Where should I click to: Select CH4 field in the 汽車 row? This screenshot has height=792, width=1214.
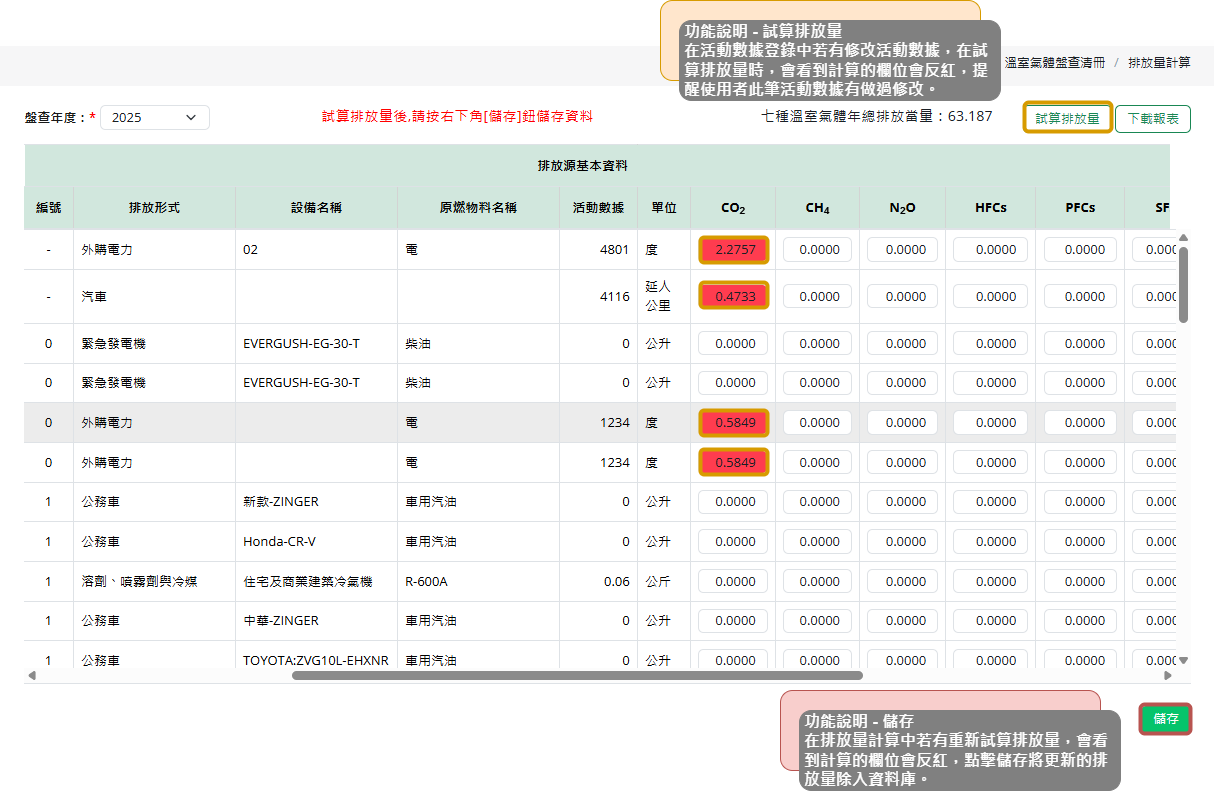coord(817,296)
